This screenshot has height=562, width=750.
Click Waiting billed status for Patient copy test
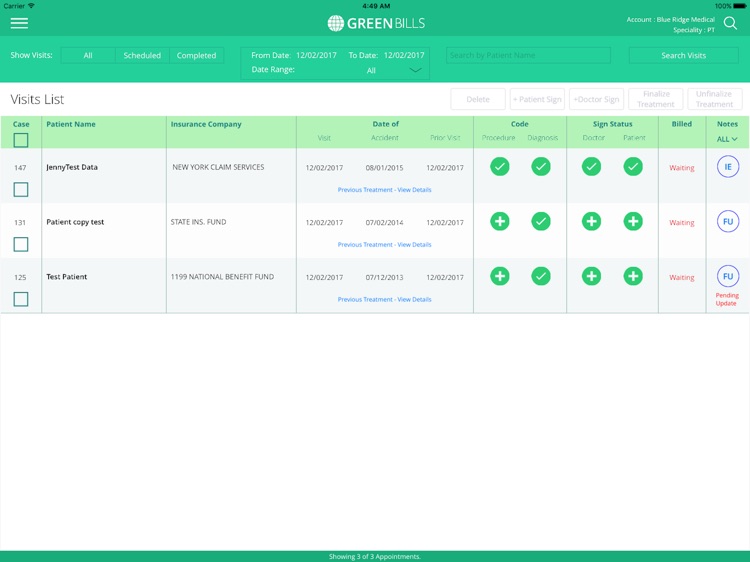(x=682, y=223)
